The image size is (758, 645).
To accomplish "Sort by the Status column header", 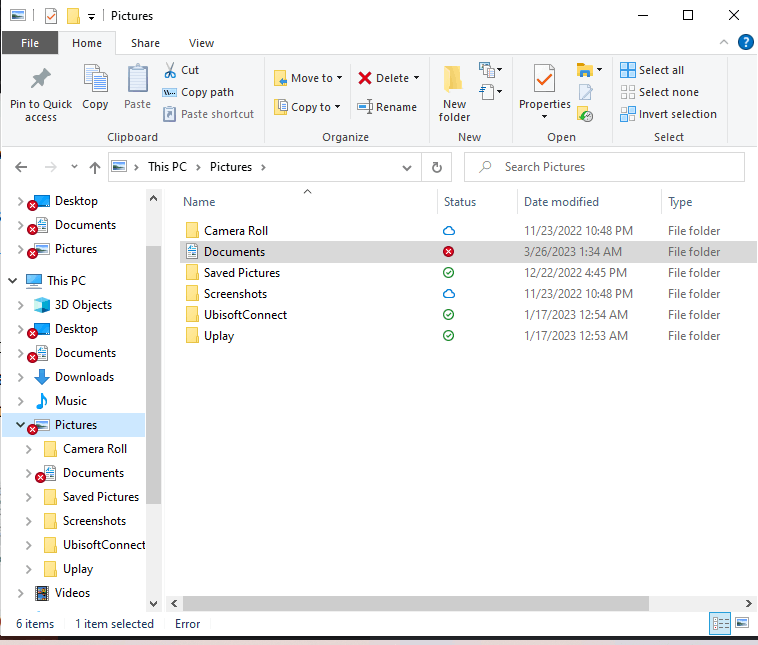I will tap(460, 202).
